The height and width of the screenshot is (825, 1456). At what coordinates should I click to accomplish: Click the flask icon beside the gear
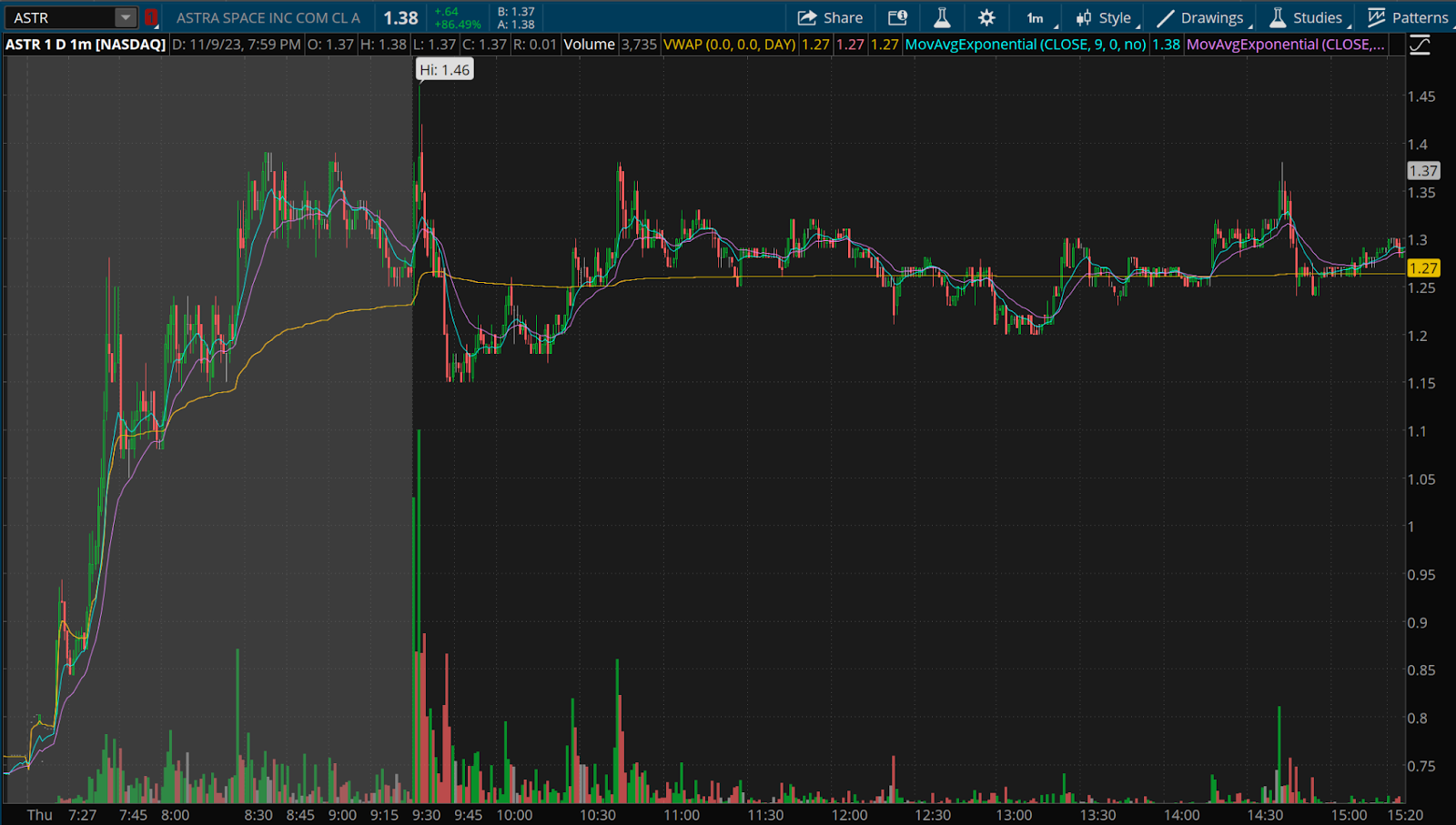[942, 17]
